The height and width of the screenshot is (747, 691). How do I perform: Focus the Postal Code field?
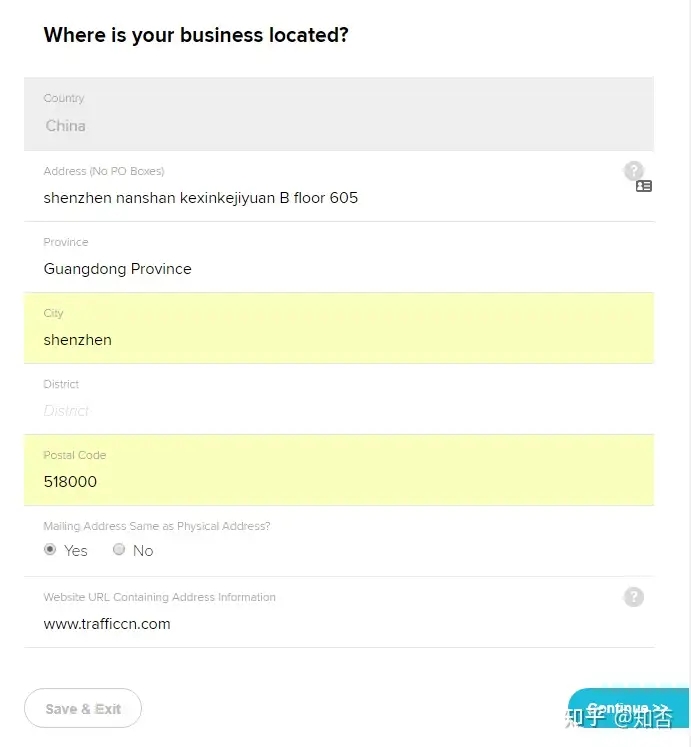[300, 482]
